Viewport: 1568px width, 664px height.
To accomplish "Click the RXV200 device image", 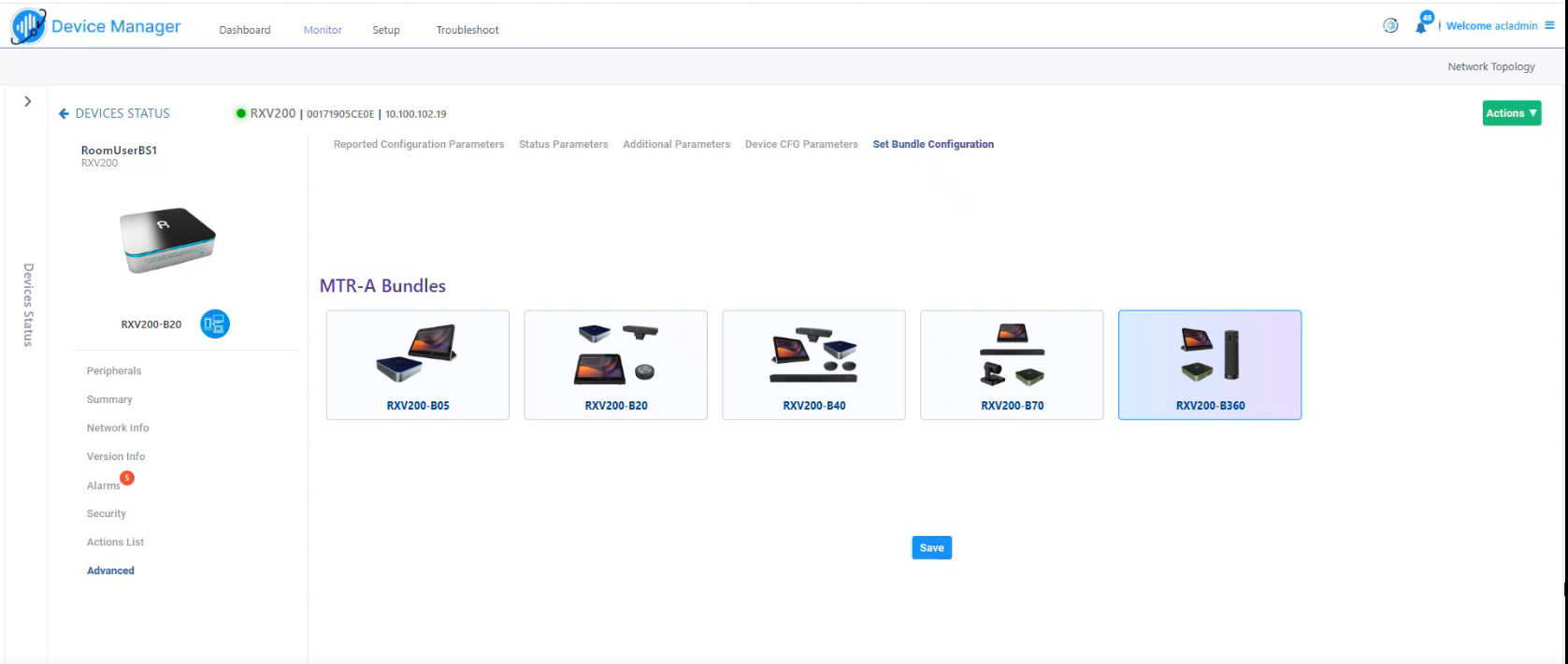I will click(x=167, y=240).
